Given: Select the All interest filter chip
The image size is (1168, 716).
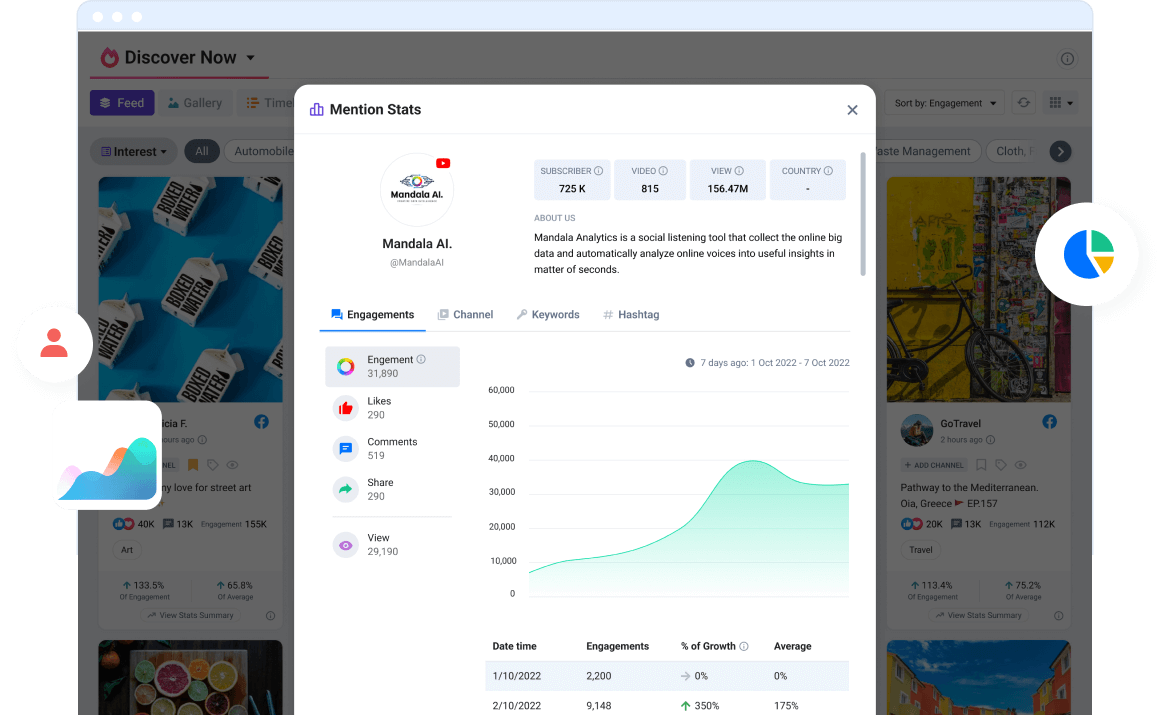Looking at the screenshot, I should [202, 152].
